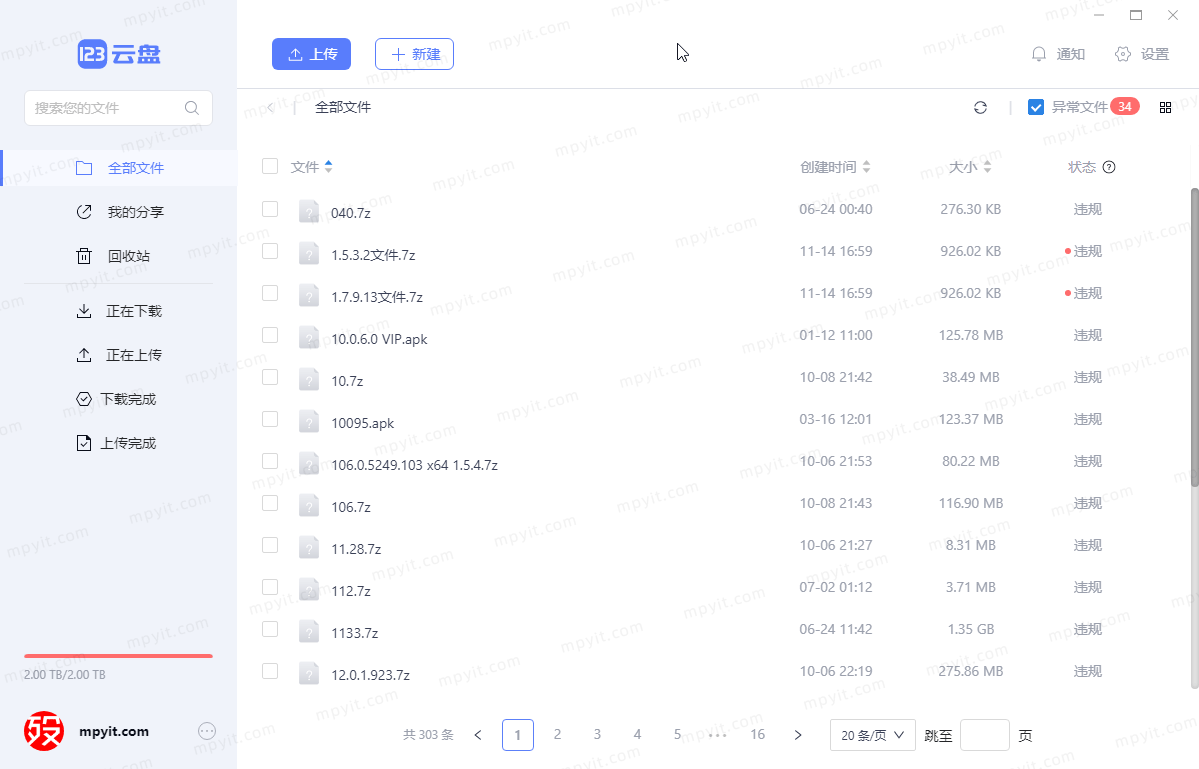1199x769 pixels.
Task: Click the 搜索您的文件 search field
Action: 119,108
